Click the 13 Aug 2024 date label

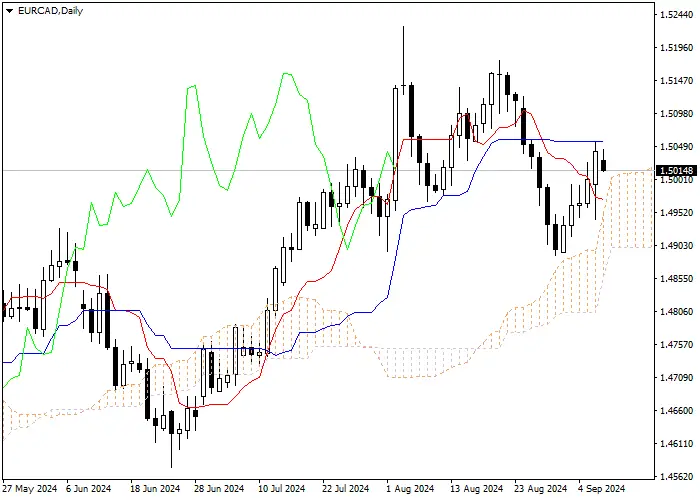click(476, 489)
